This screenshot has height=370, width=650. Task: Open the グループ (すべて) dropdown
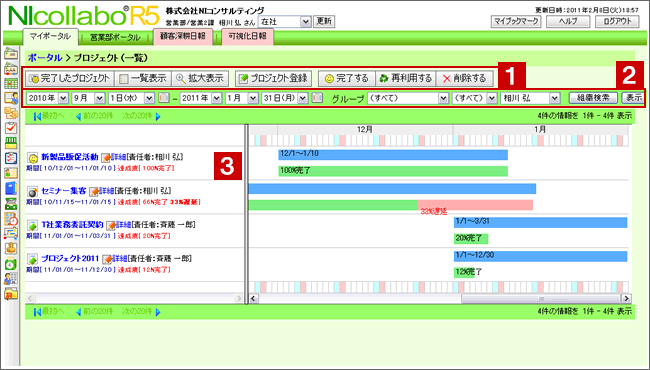[408, 98]
